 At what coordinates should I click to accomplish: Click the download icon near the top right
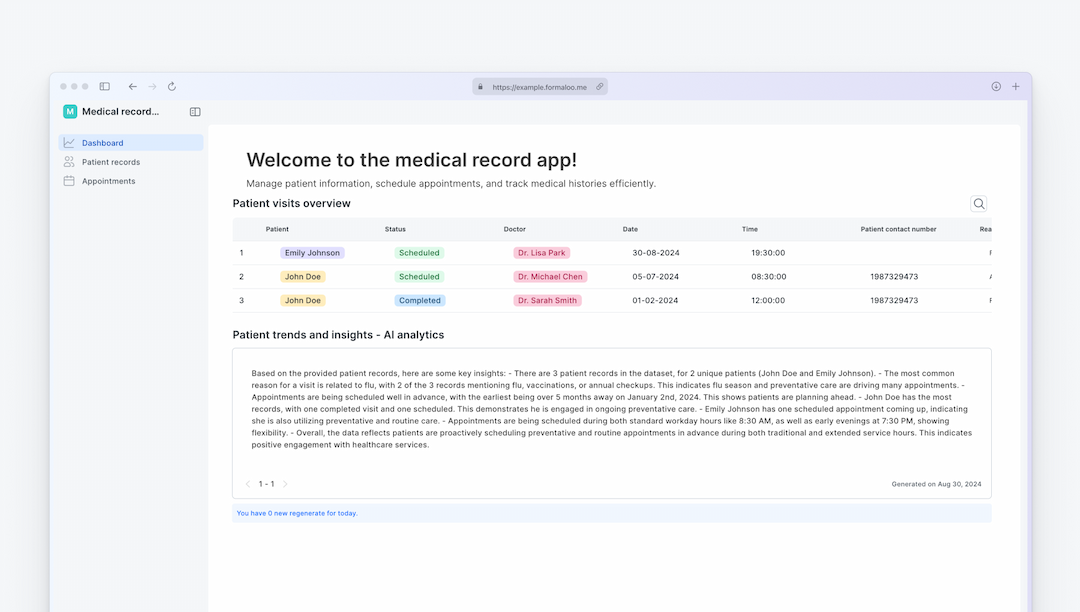996,86
